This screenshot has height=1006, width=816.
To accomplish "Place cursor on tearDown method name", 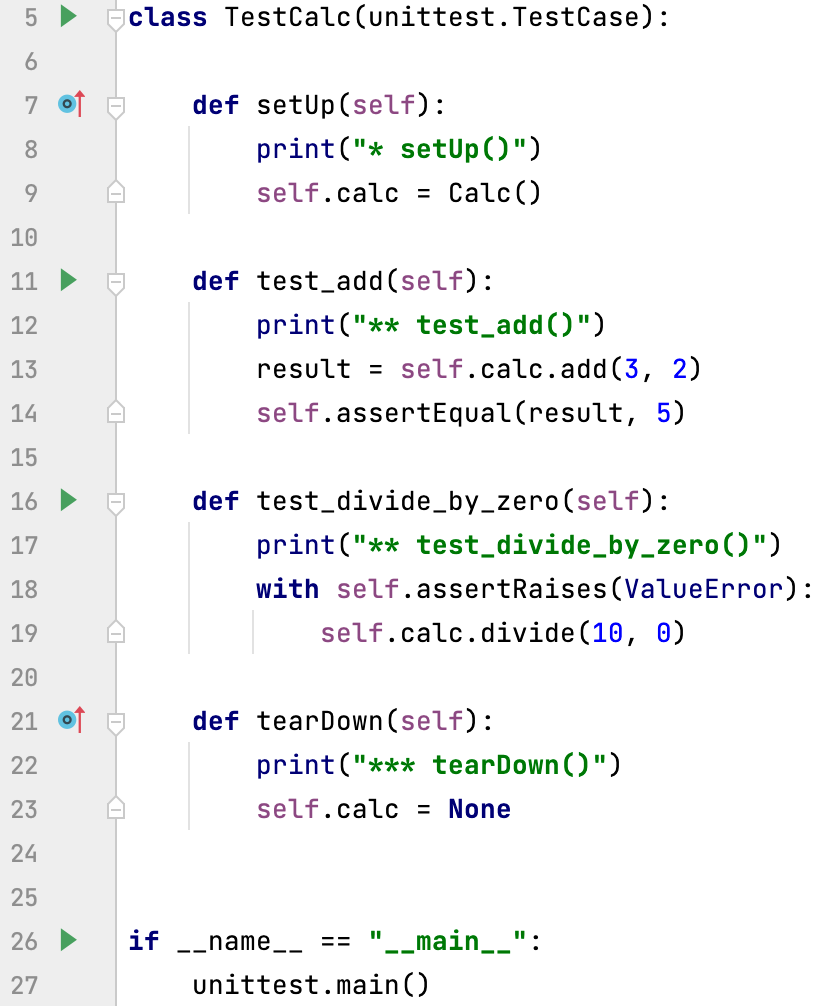I will [x=319, y=721].
